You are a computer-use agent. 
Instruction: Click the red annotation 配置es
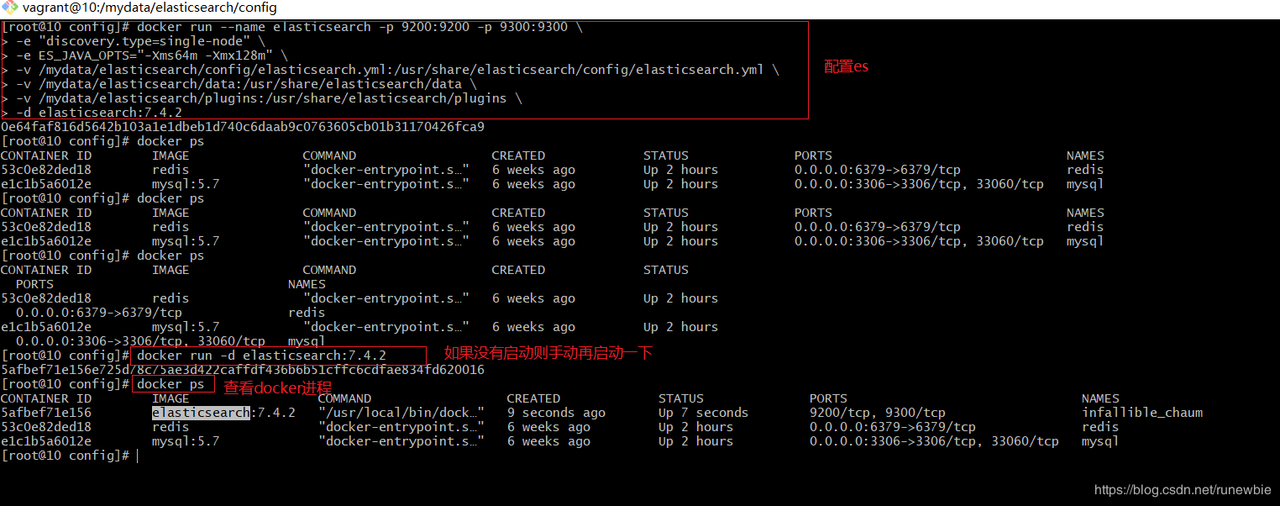(846, 67)
